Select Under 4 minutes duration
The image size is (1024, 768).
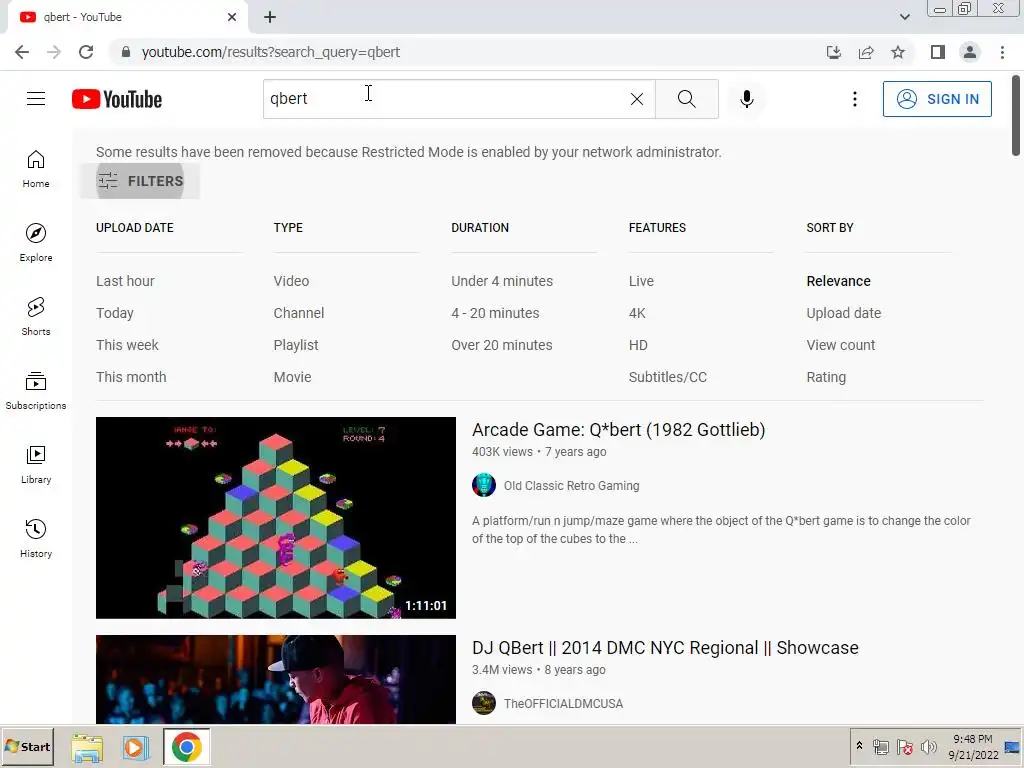[502, 281]
